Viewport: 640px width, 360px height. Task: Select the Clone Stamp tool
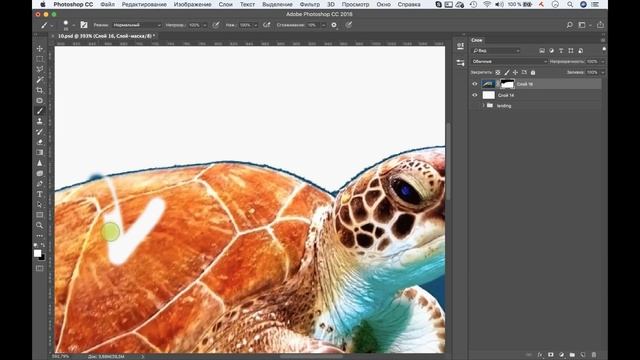[40, 121]
